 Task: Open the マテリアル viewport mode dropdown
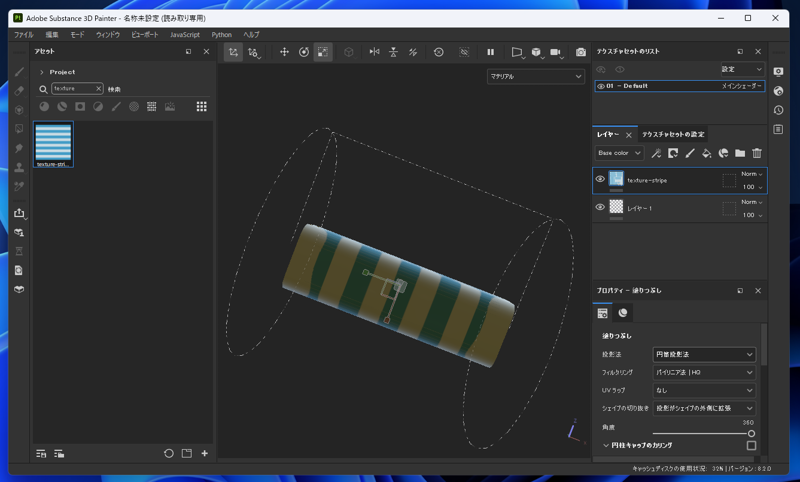pyautogui.click(x=536, y=77)
